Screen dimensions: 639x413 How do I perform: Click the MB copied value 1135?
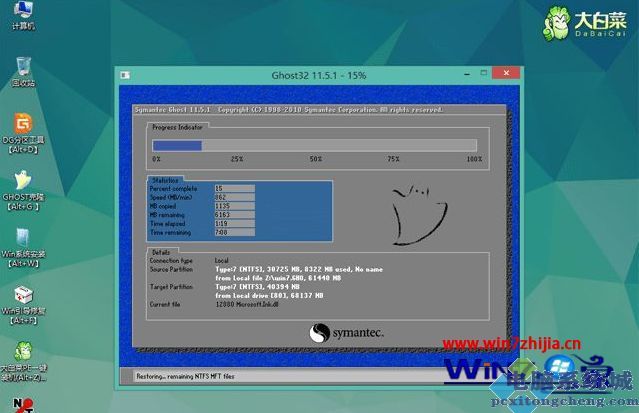tap(235, 206)
